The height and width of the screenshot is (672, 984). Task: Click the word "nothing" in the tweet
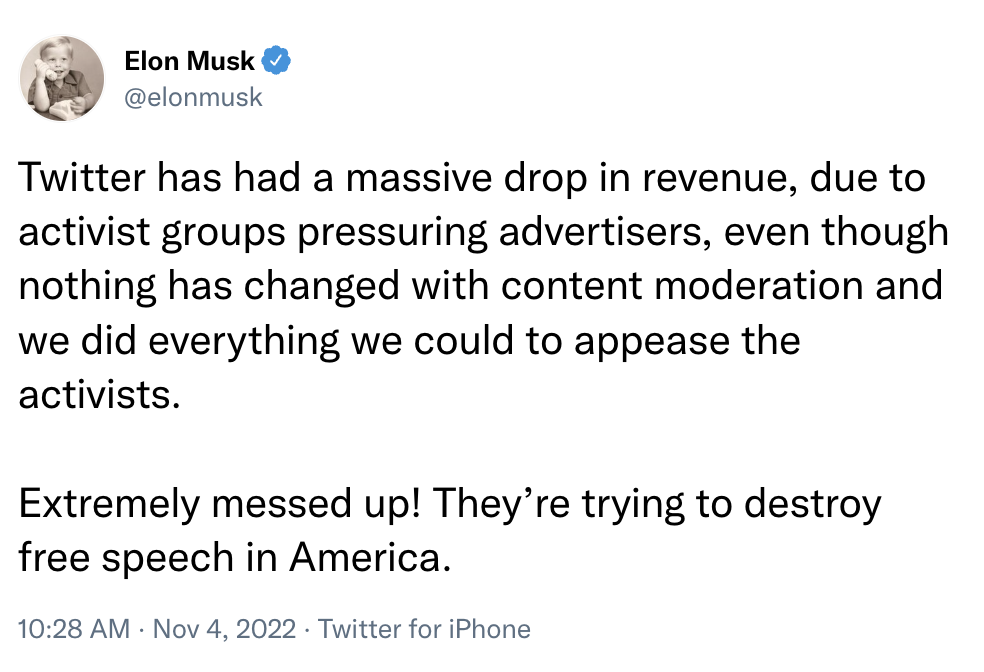(92, 286)
